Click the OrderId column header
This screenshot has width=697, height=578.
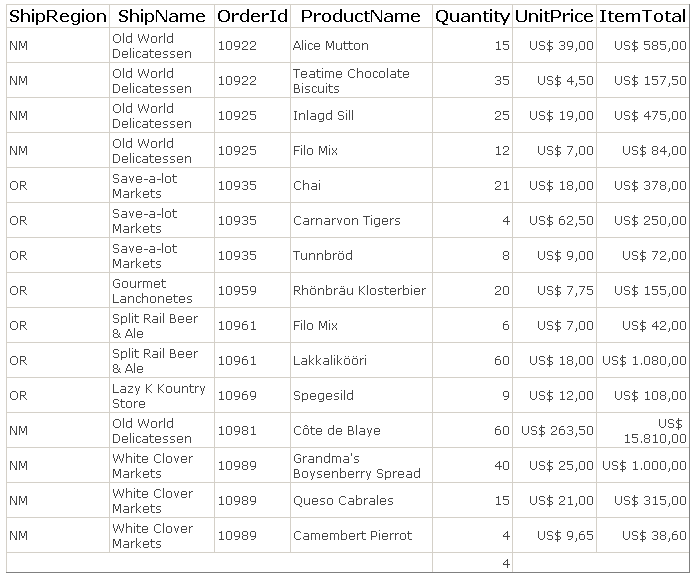point(252,16)
